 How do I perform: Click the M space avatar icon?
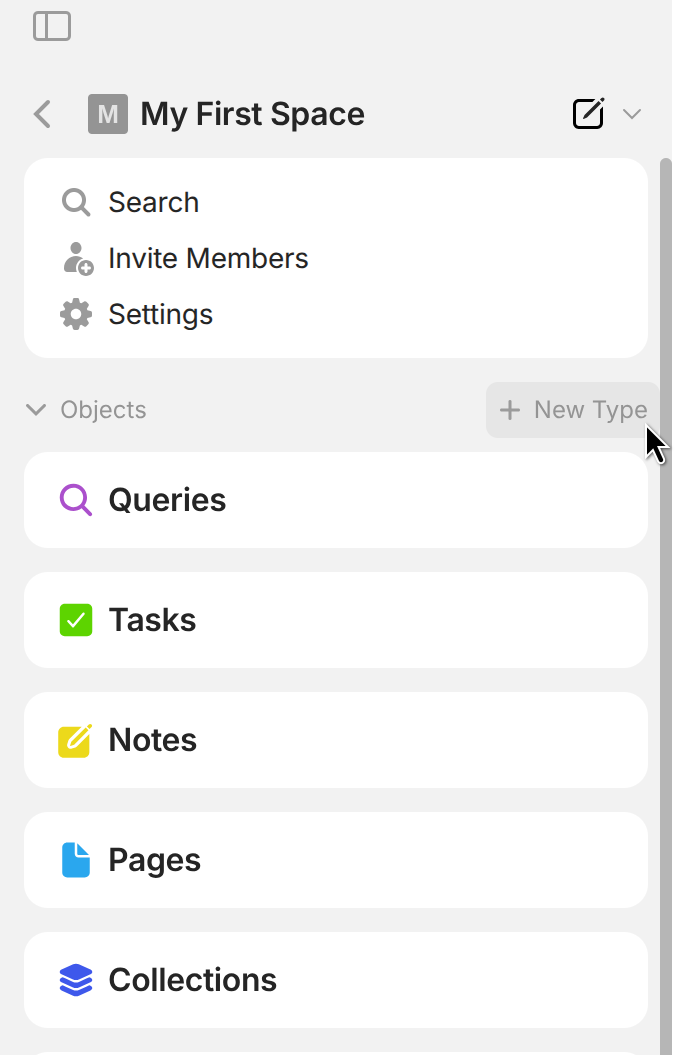107,114
